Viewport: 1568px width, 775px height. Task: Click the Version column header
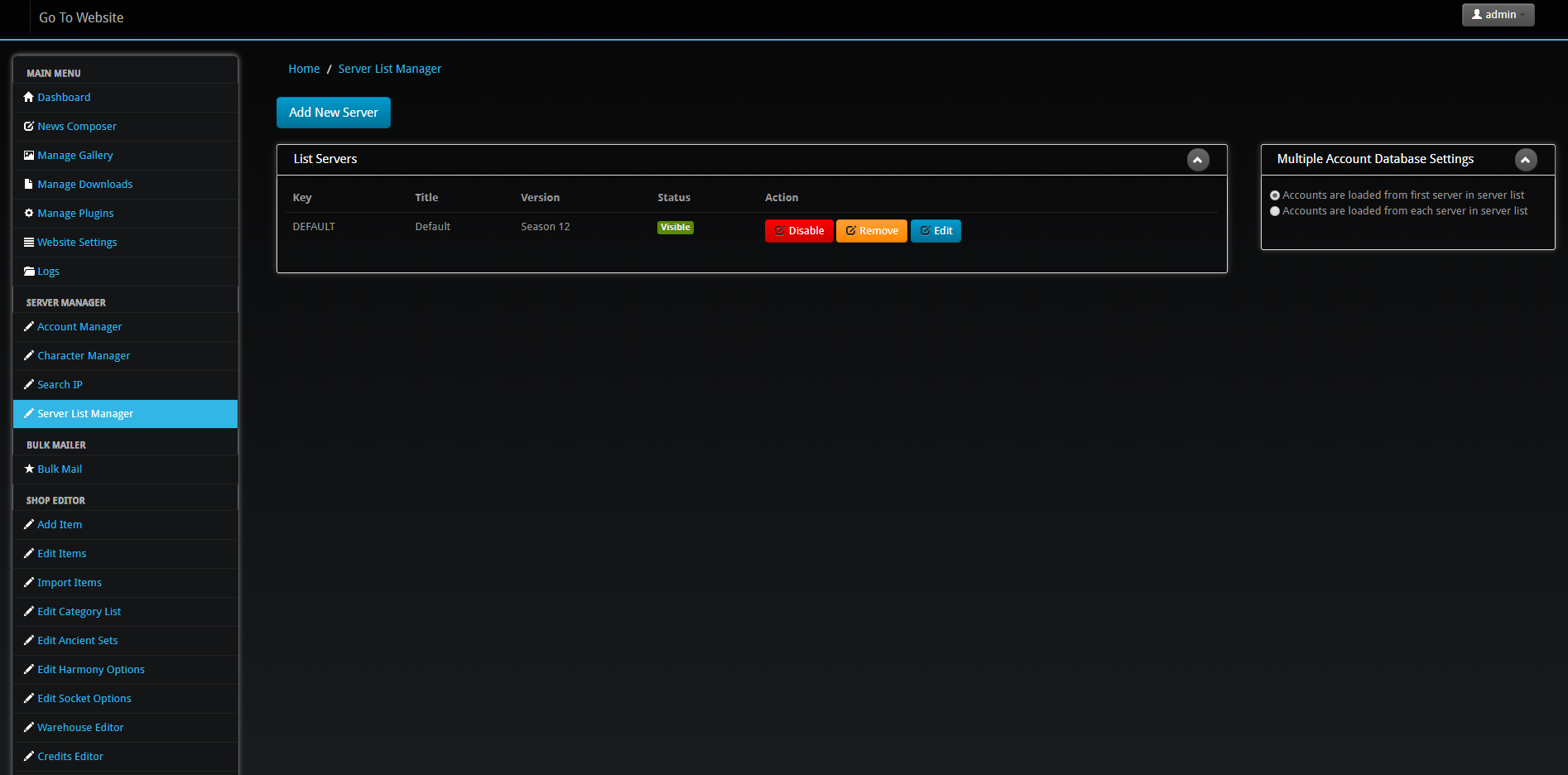541,198
